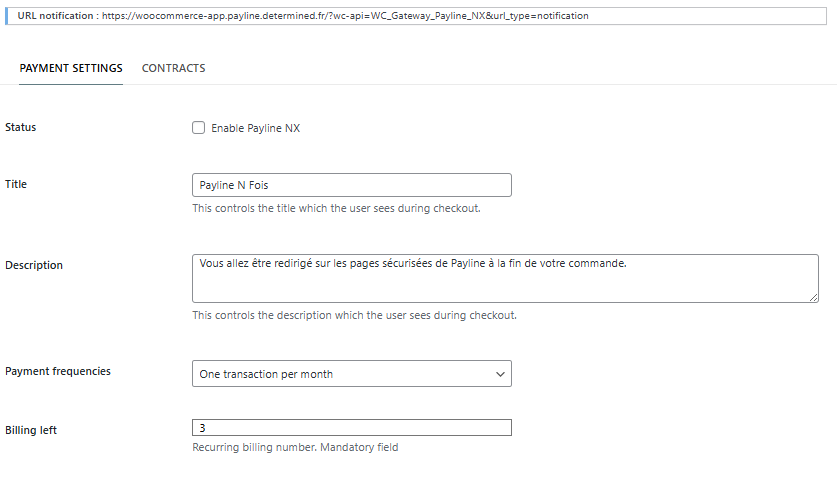The width and height of the screenshot is (837, 493).
Task: Switch to the Contracts tab
Action: click(x=173, y=68)
